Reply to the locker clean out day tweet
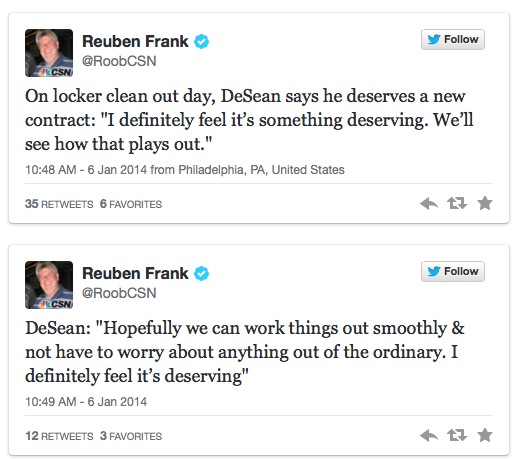Viewport: 515px width, 459px height. pyautogui.click(x=429, y=203)
